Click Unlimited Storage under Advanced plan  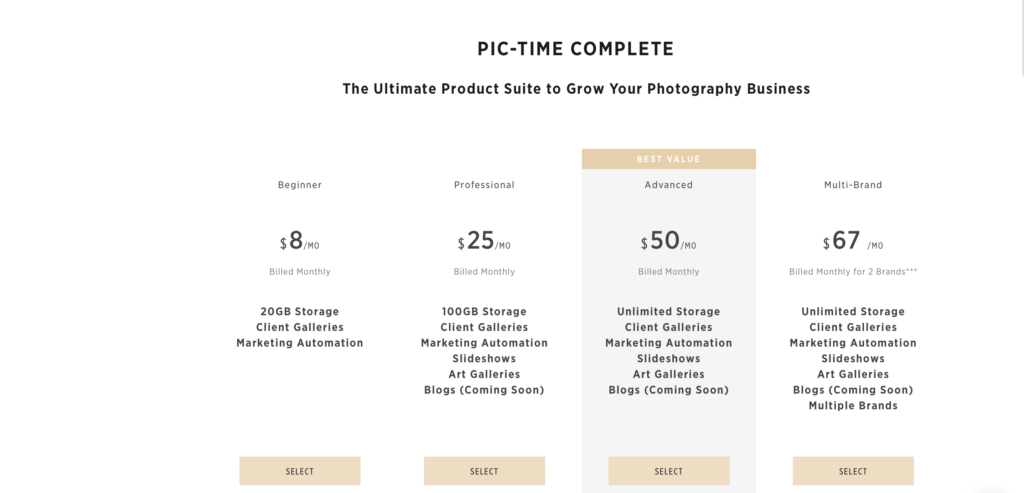click(x=669, y=311)
